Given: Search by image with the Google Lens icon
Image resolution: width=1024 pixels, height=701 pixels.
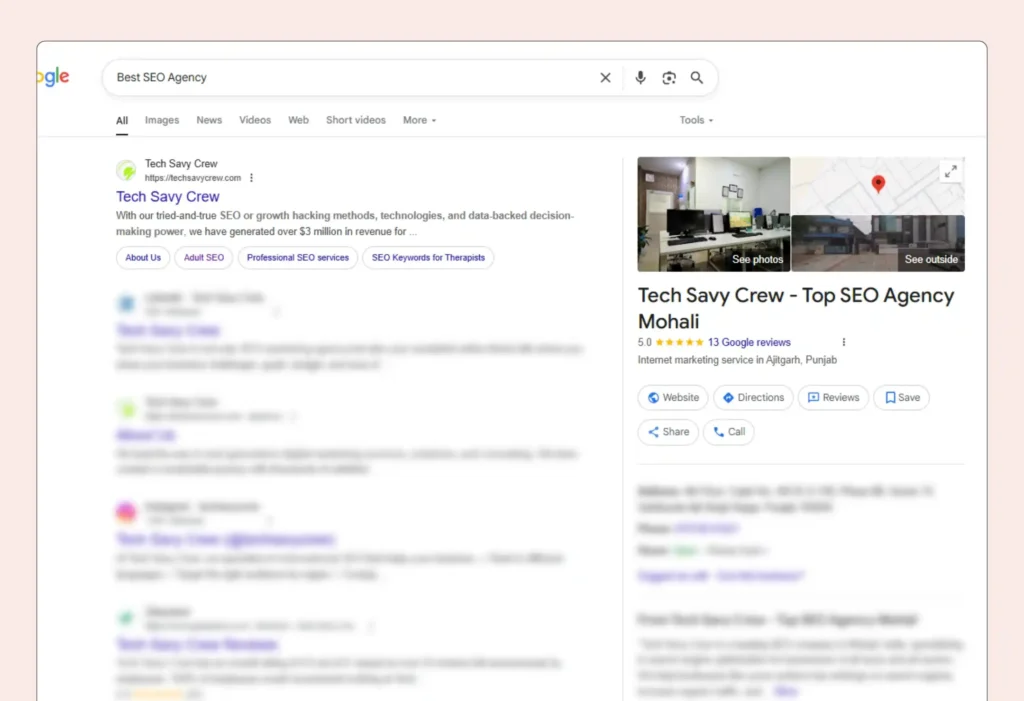Looking at the screenshot, I should click(668, 77).
